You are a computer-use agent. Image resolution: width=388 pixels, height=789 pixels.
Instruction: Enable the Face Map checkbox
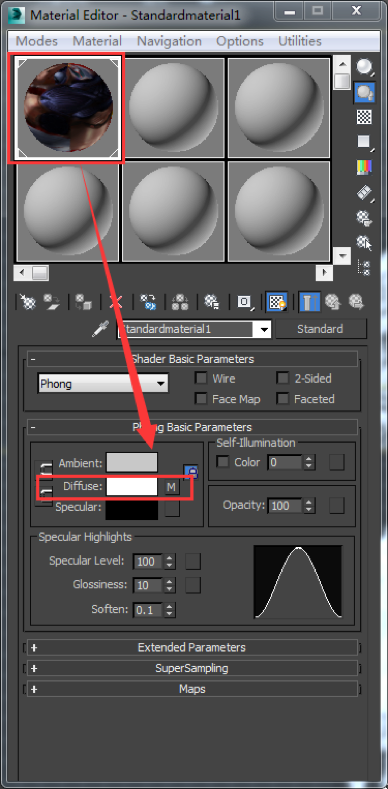pyautogui.click(x=201, y=399)
